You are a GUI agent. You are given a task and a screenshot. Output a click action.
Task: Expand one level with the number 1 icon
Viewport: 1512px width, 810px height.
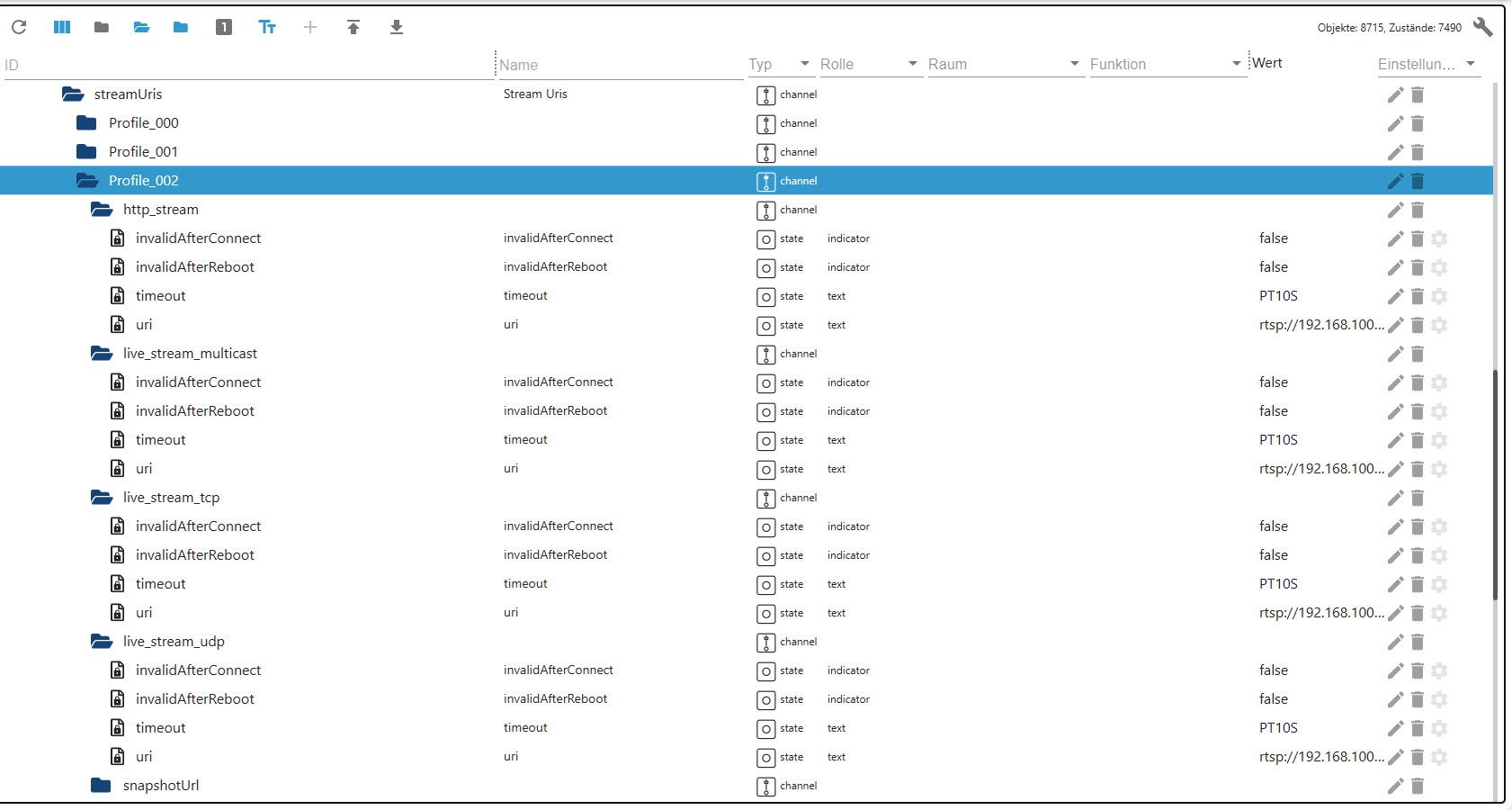click(x=224, y=27)
